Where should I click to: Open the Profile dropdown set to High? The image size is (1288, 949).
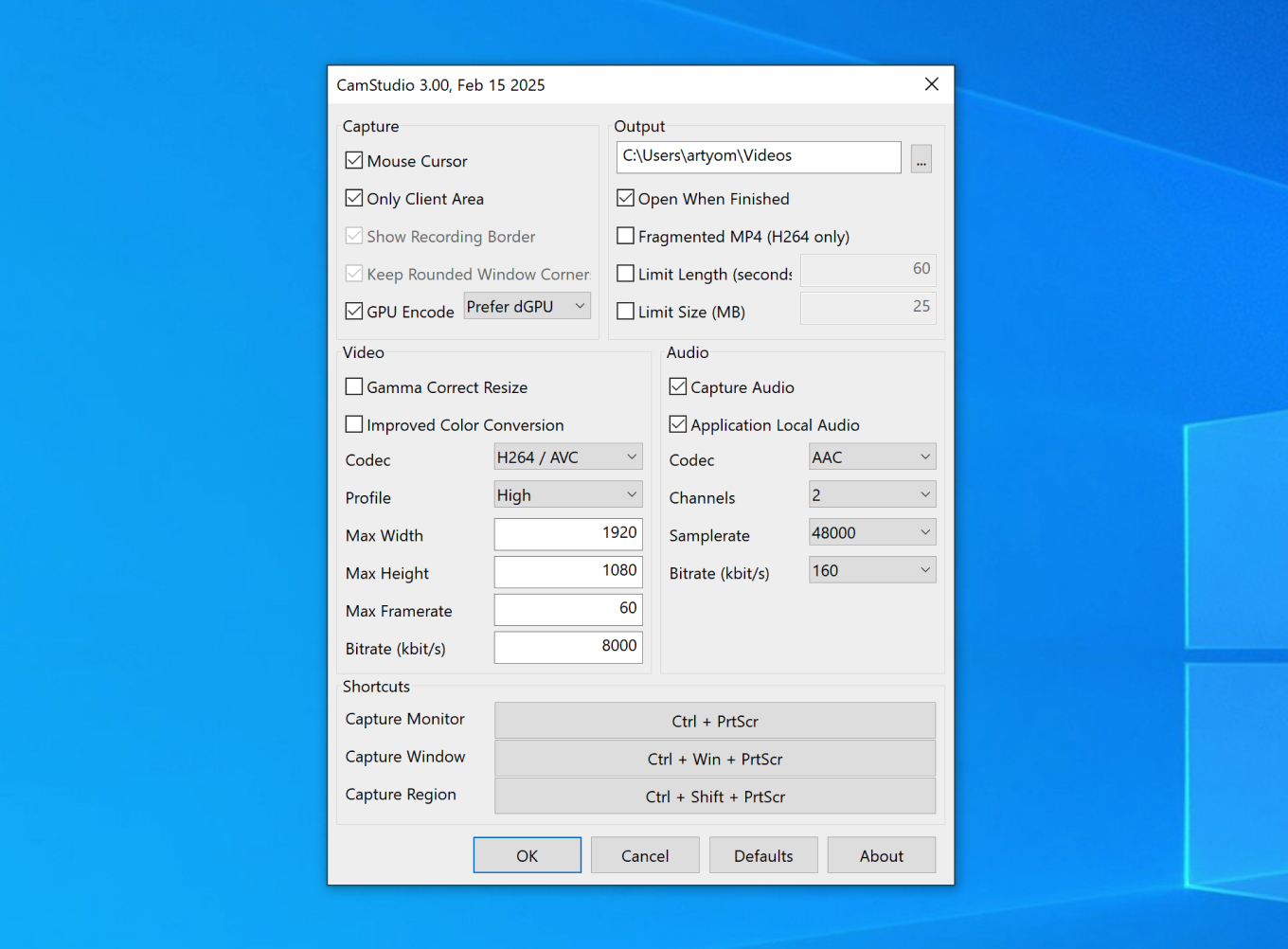567,495
